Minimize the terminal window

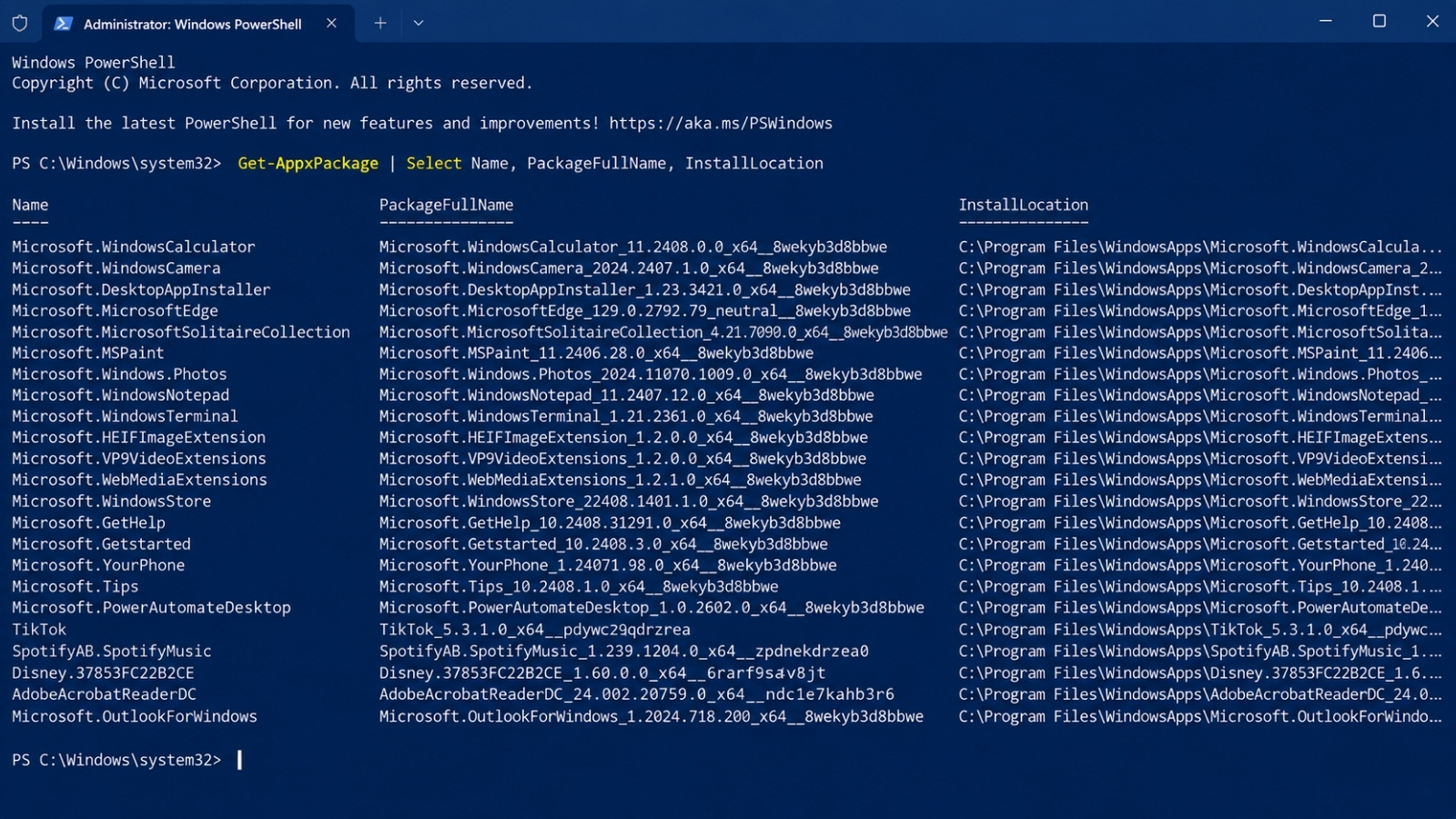(x=1326, y=21)
